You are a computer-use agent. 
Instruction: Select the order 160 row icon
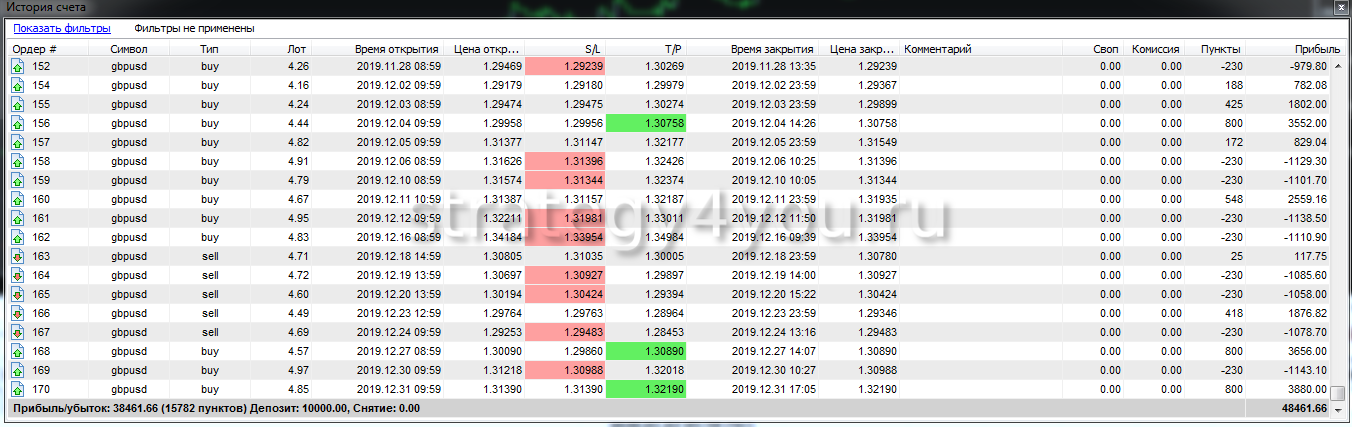pos(17,200)
